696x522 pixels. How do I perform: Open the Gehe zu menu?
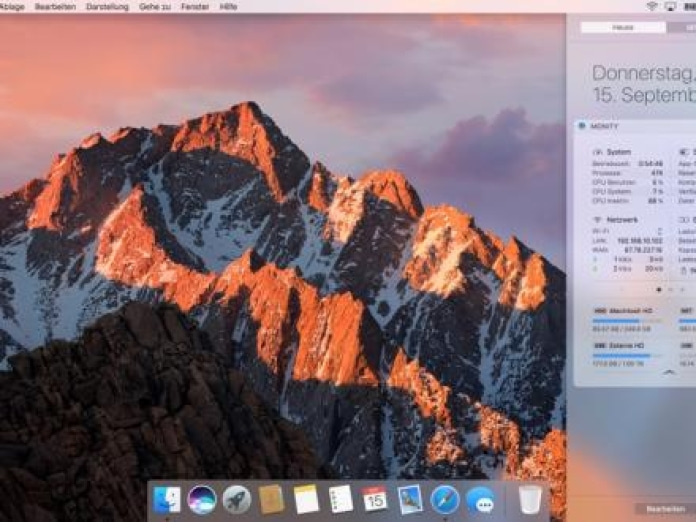coord(154,7)
